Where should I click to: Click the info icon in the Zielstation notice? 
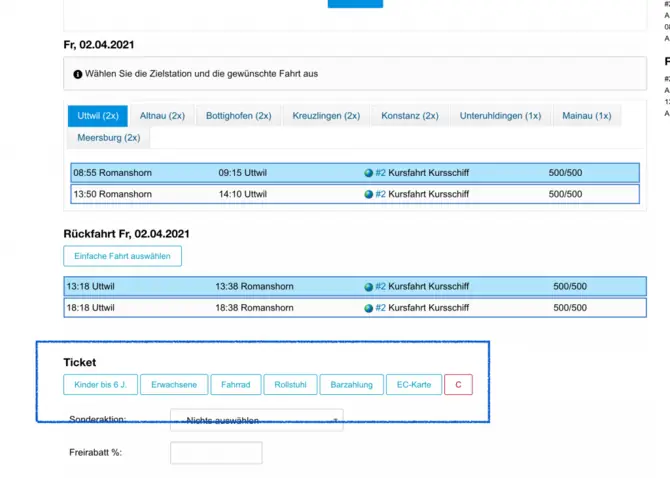click(78, 74)
